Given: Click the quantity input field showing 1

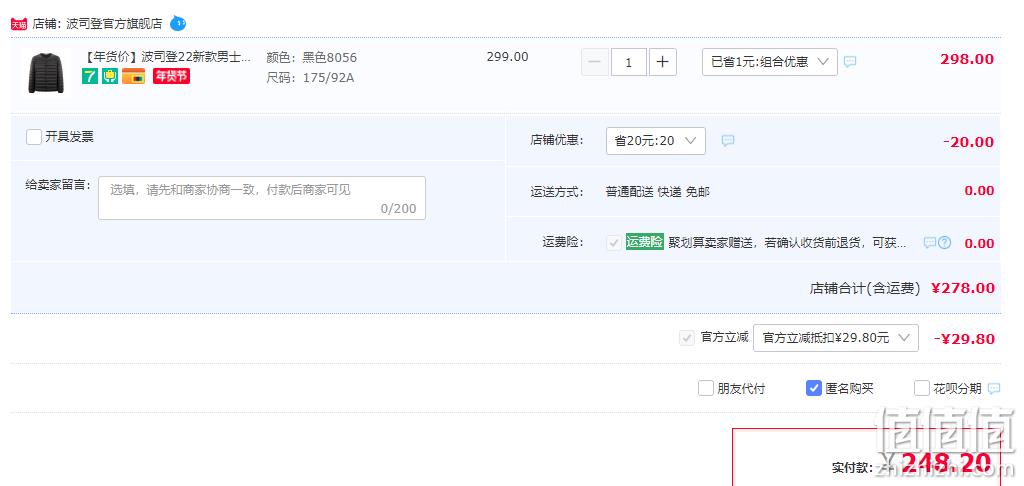Looking at the screenshot, I should (629, 62).
